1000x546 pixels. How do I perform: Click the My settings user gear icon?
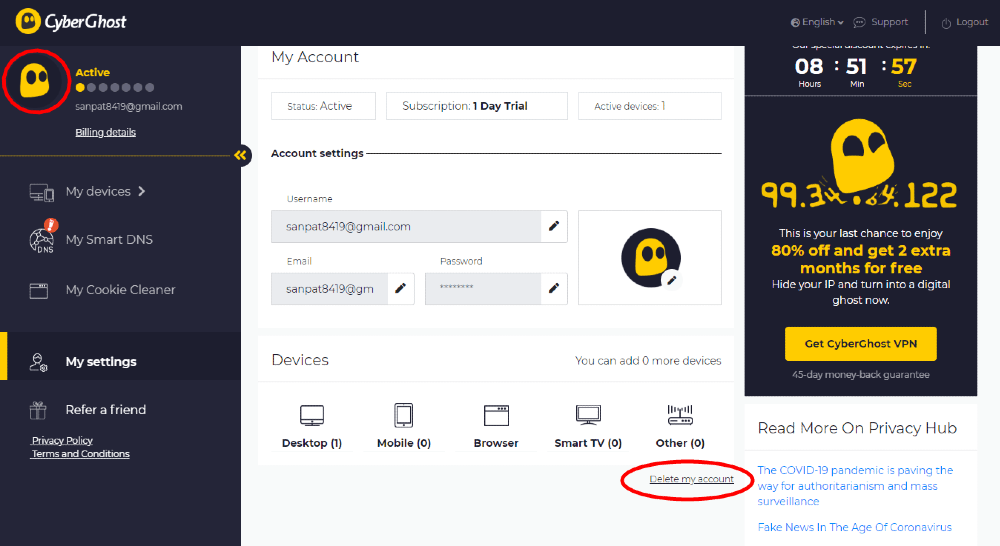[39, 362]
